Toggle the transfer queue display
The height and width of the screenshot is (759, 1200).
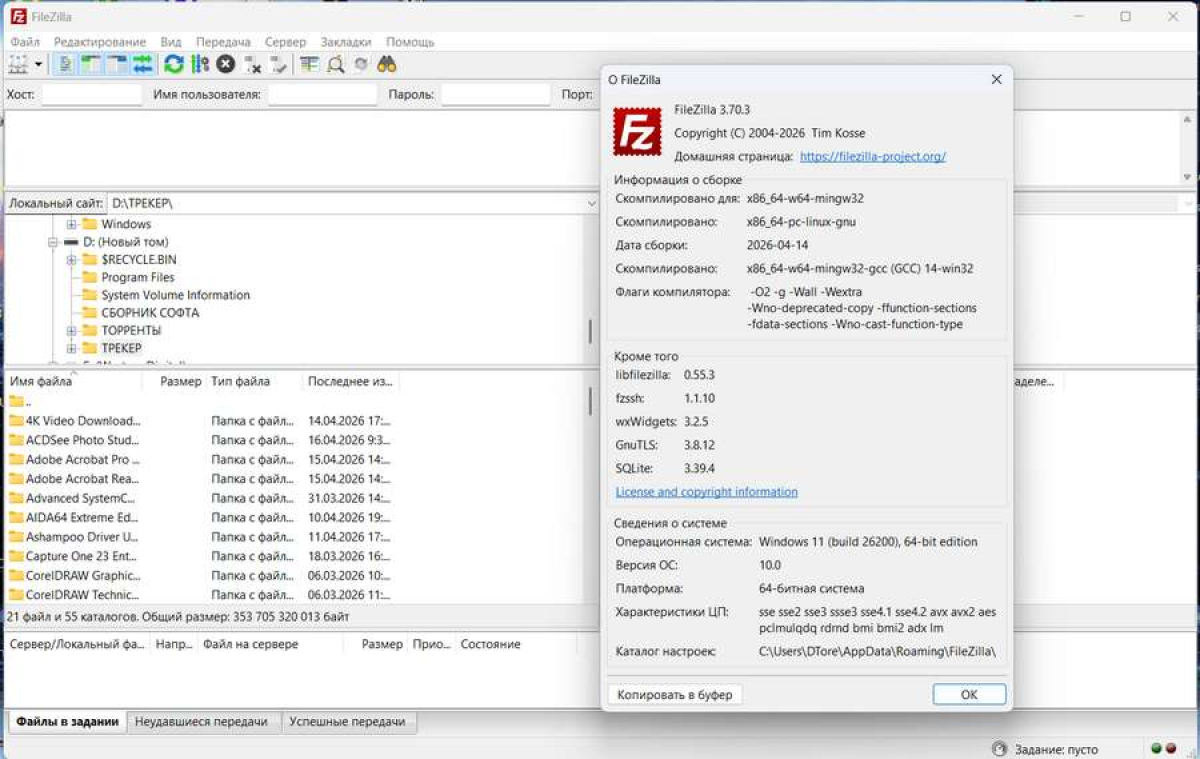click(x=143, y=64)
